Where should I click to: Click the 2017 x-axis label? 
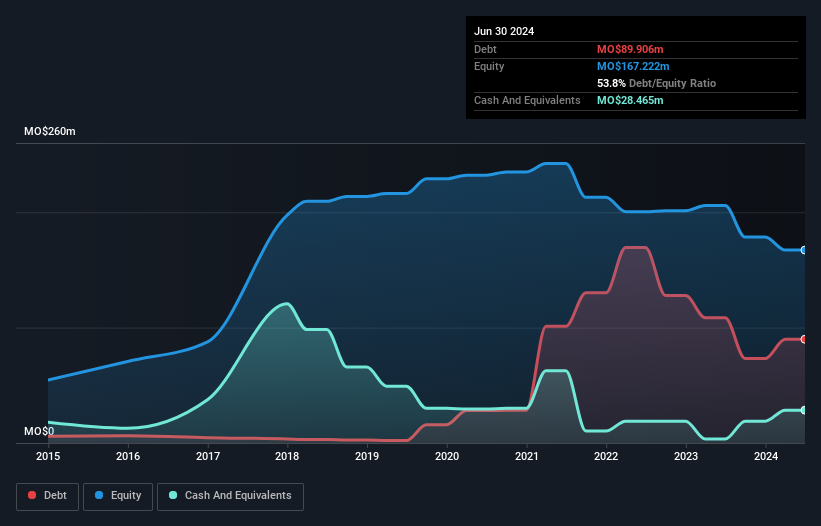pyautogui.click(x=208, y=456)
